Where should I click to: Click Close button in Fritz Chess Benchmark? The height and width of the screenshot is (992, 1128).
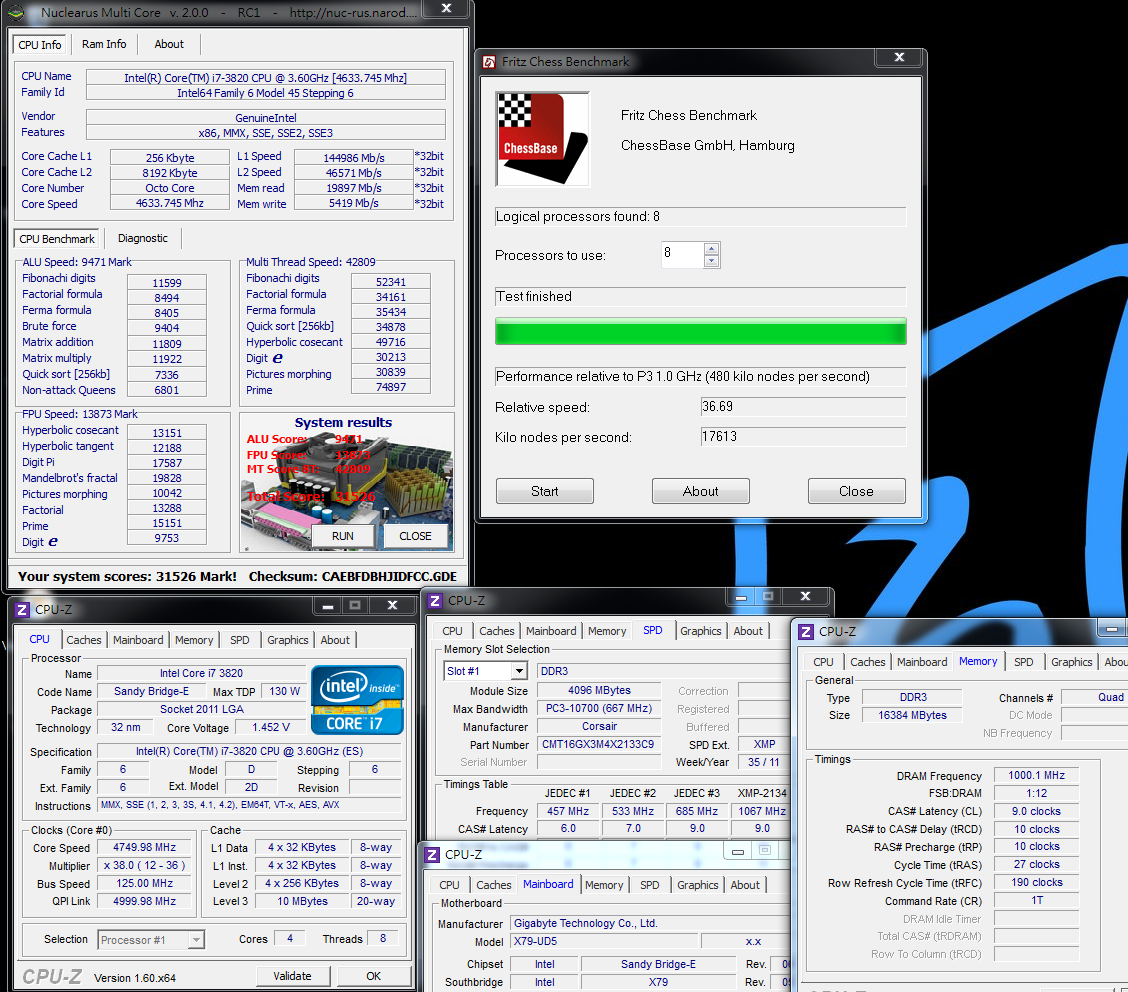856,491
